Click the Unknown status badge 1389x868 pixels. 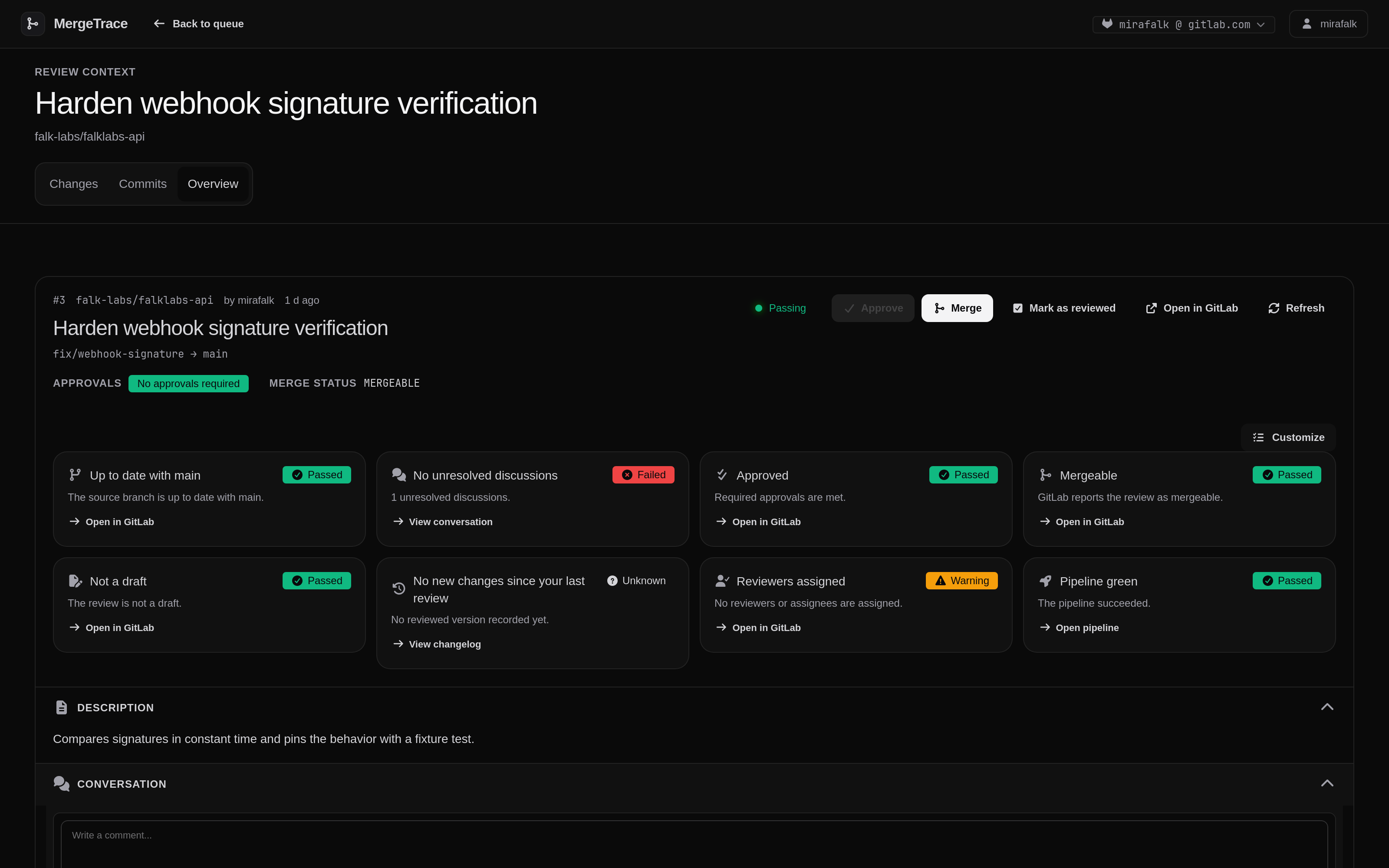[x=636, y=580]
